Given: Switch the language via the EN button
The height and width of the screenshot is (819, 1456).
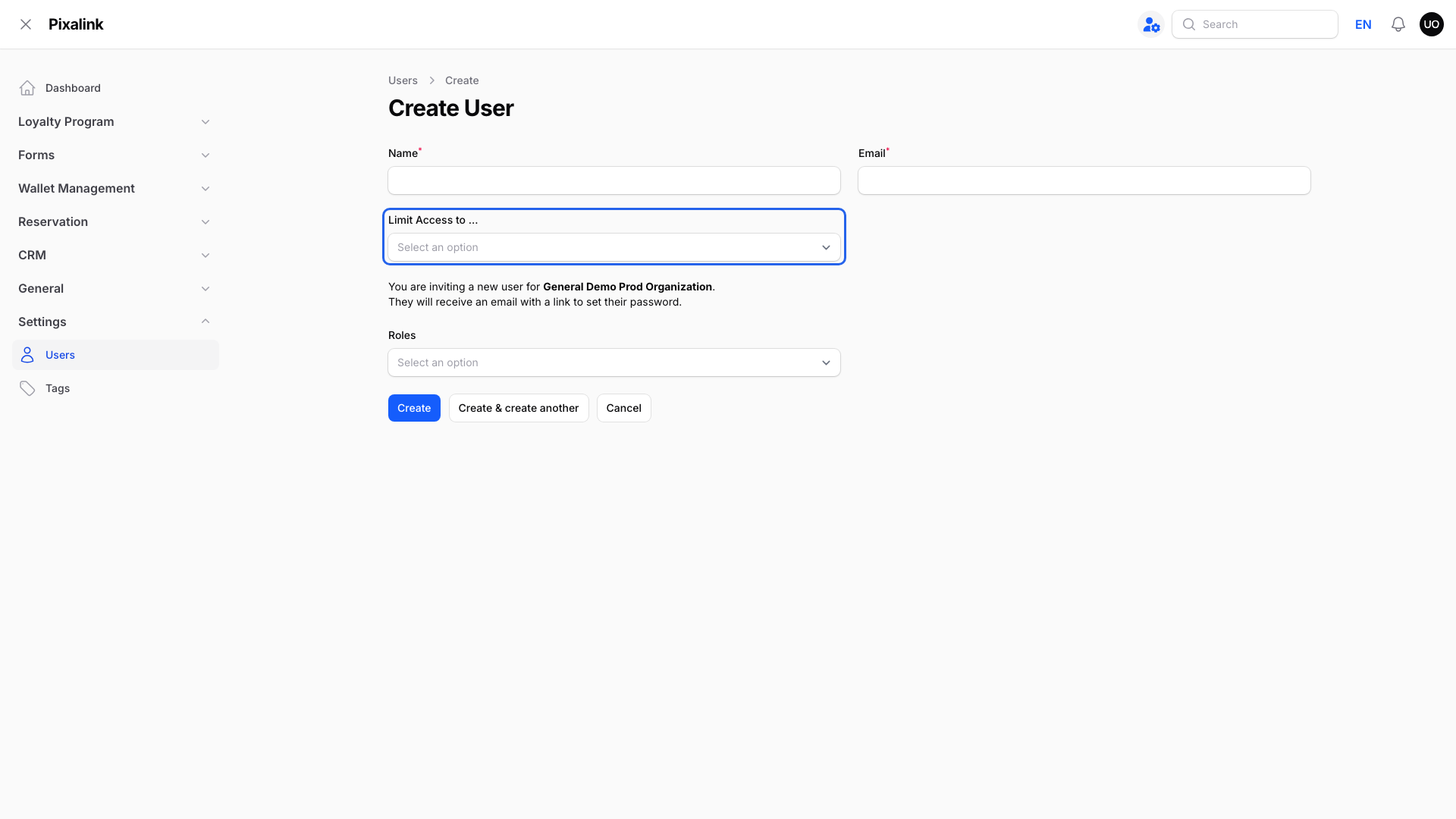Looking at the screenshot, I should coord(1363,24).
